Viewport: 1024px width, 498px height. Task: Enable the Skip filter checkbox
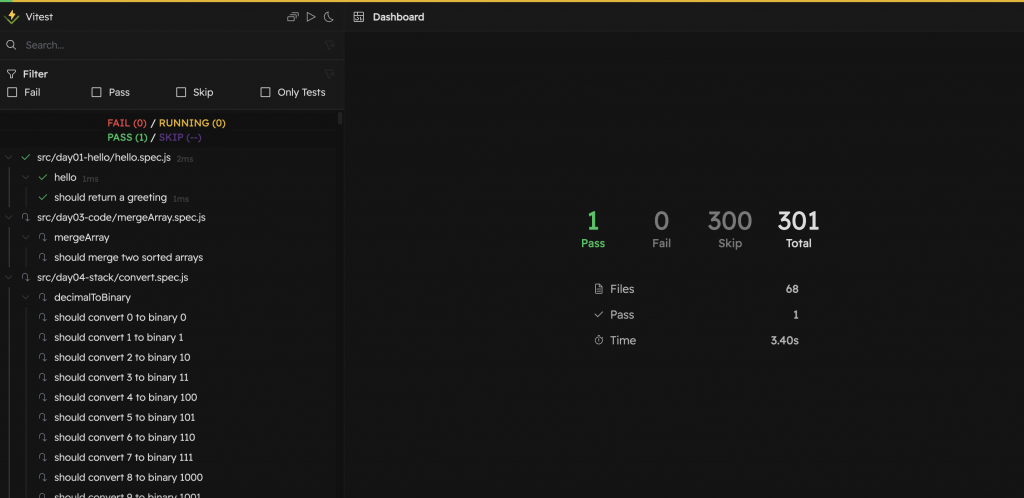[181, 92]
